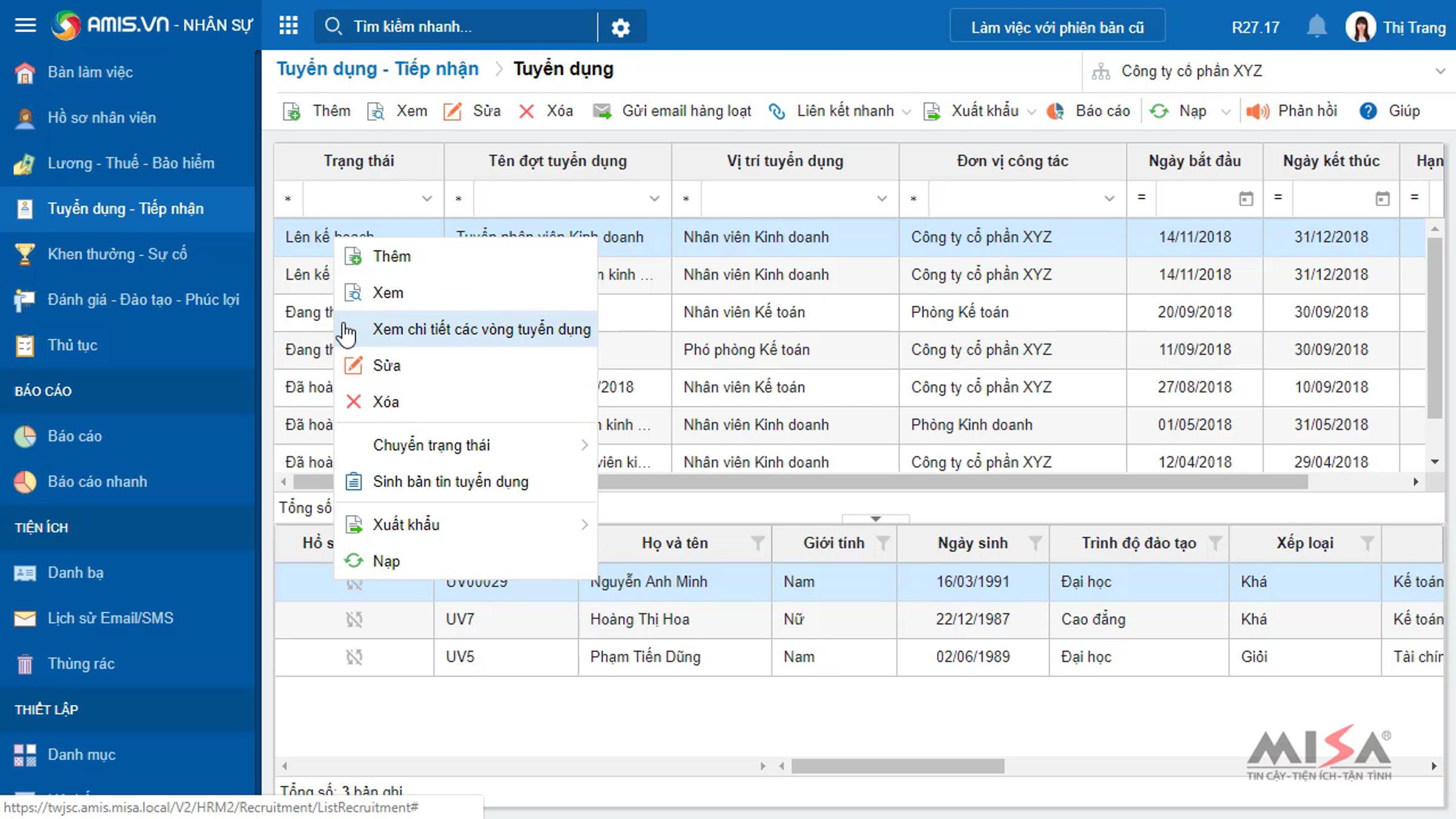Click Tuyển dụng - Tiếp nhận breadcrumb
This screenshot has width=1456, height=819.
coord(377,69)
